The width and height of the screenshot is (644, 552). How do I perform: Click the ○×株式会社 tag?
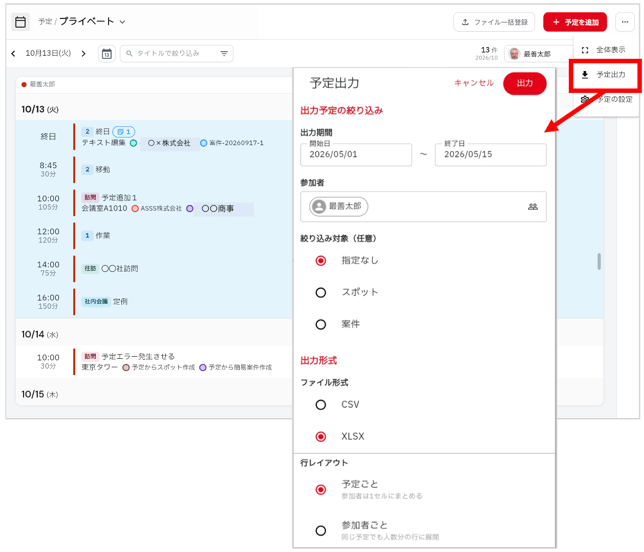170,143
